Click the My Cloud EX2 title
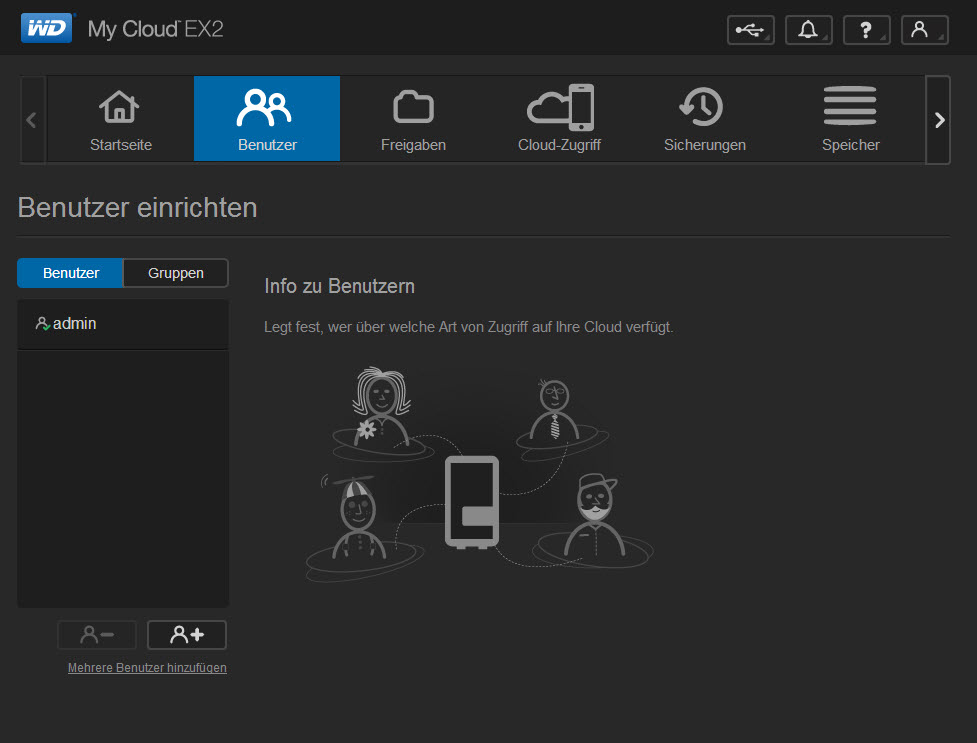This screenshot has width=977, height=743. coord(155,29)
